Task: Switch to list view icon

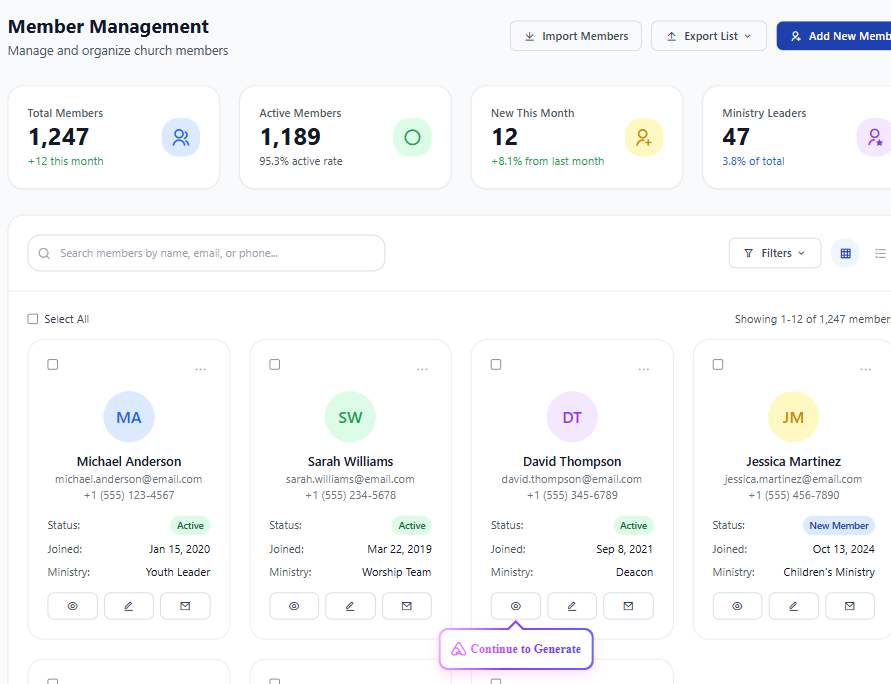Action: [880, 253]
